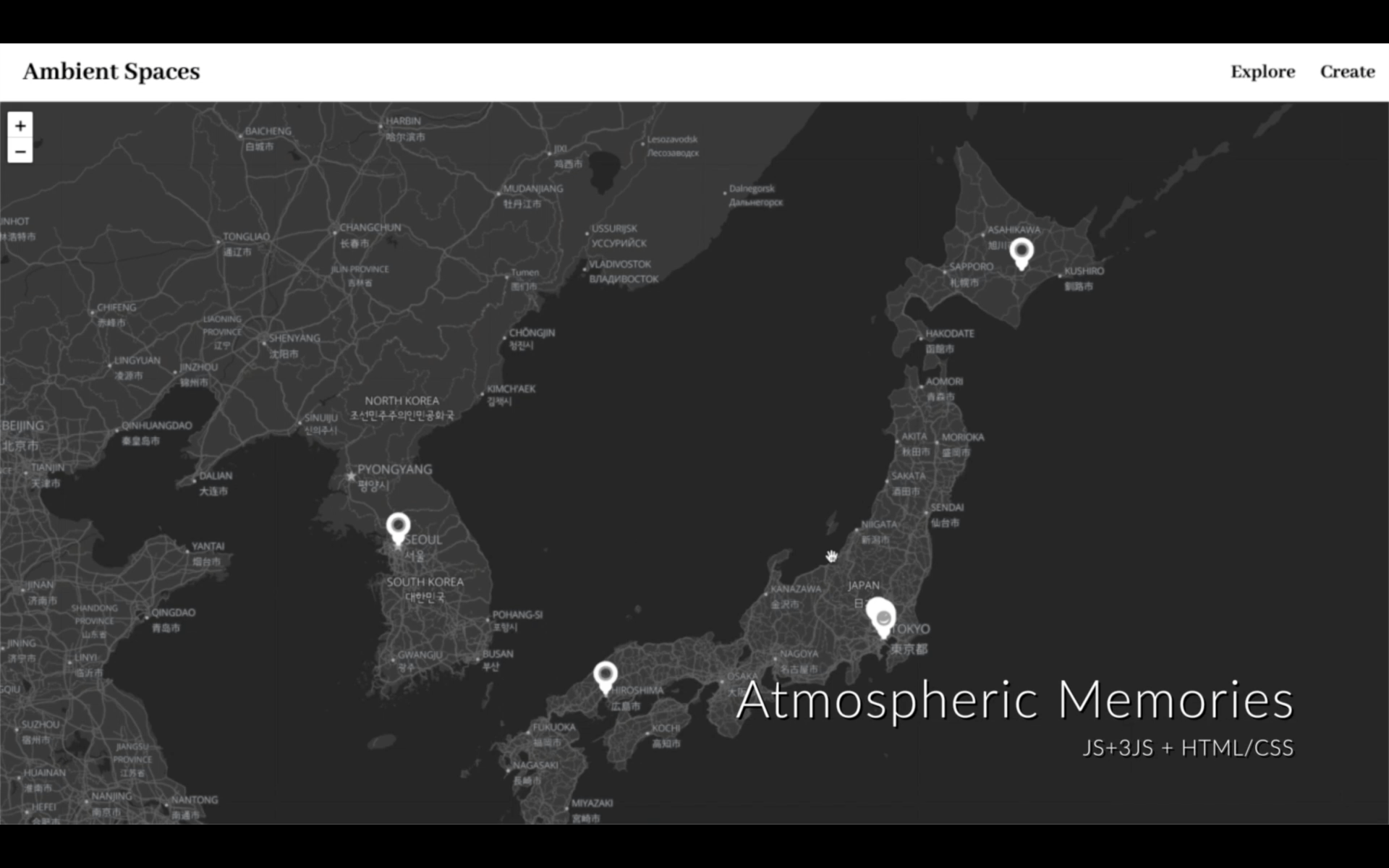The width and height of the screenshot is (1389, 868).
Task: Click the Ambient Spaces site title
Action: tap(111, 72)
